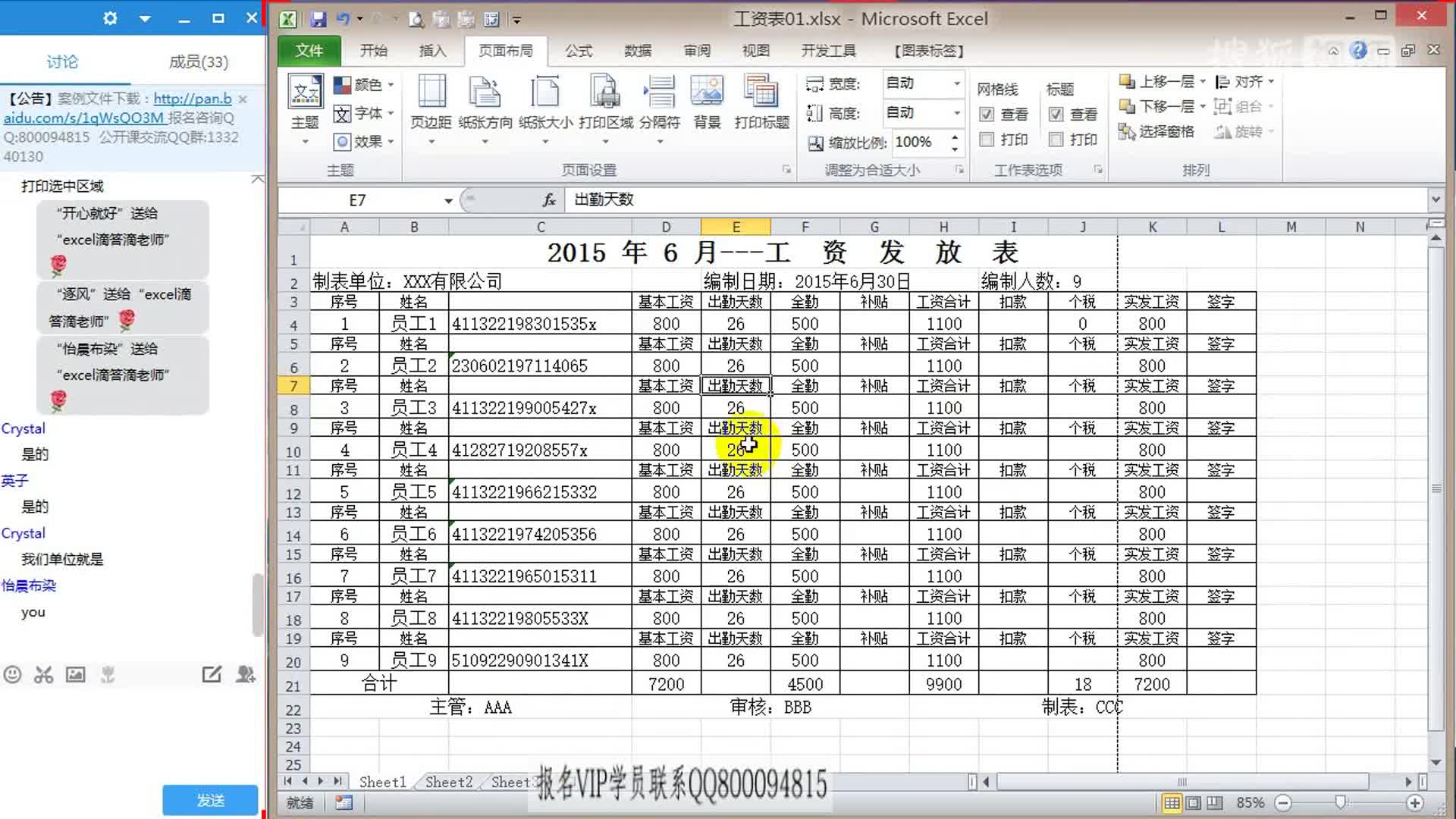Open Width (宽度) auto dropdown
This screenshot has height=819, width=1456.
point(957,83)
